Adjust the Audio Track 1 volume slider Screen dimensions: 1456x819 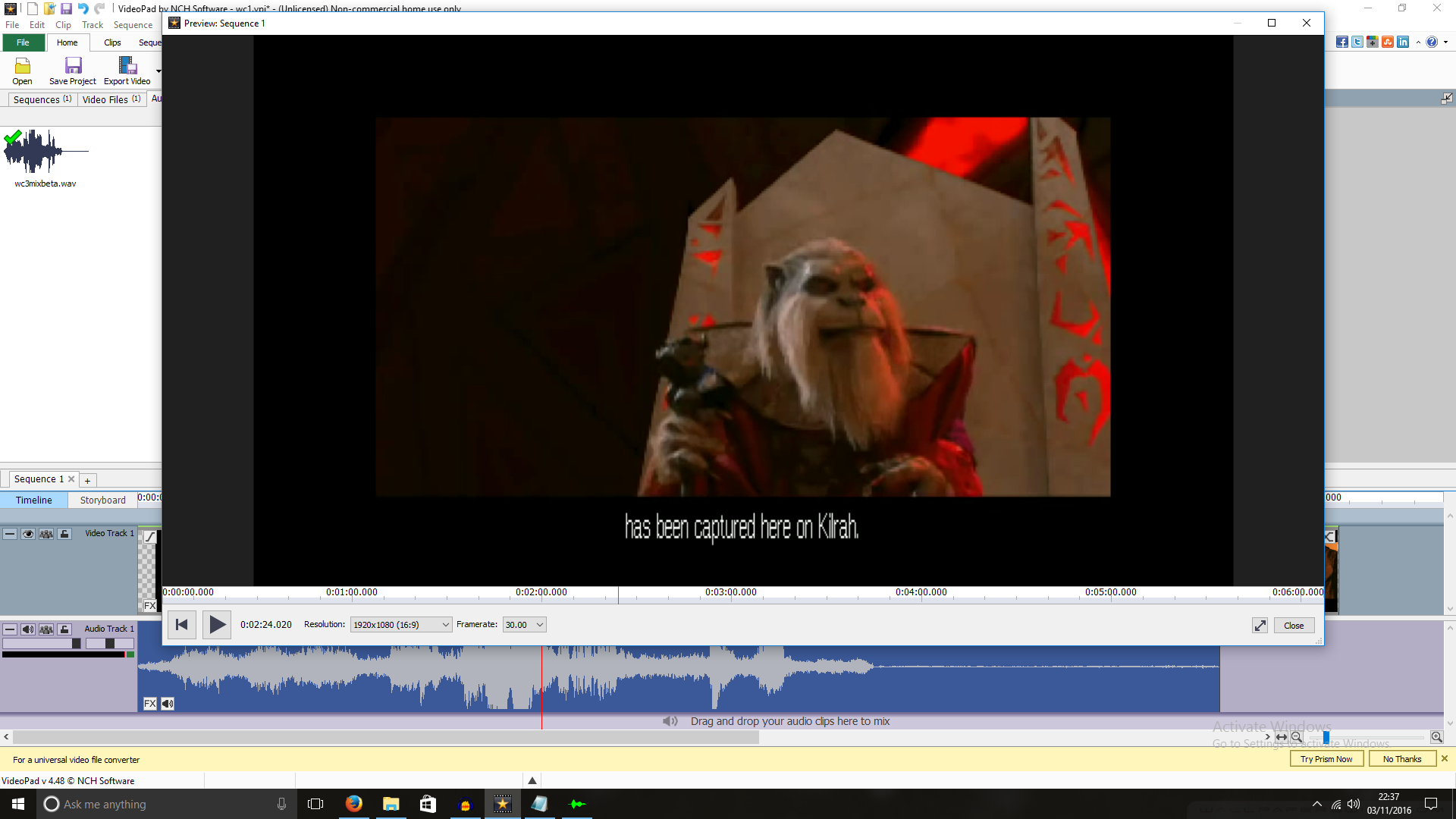tap(76, 644)
